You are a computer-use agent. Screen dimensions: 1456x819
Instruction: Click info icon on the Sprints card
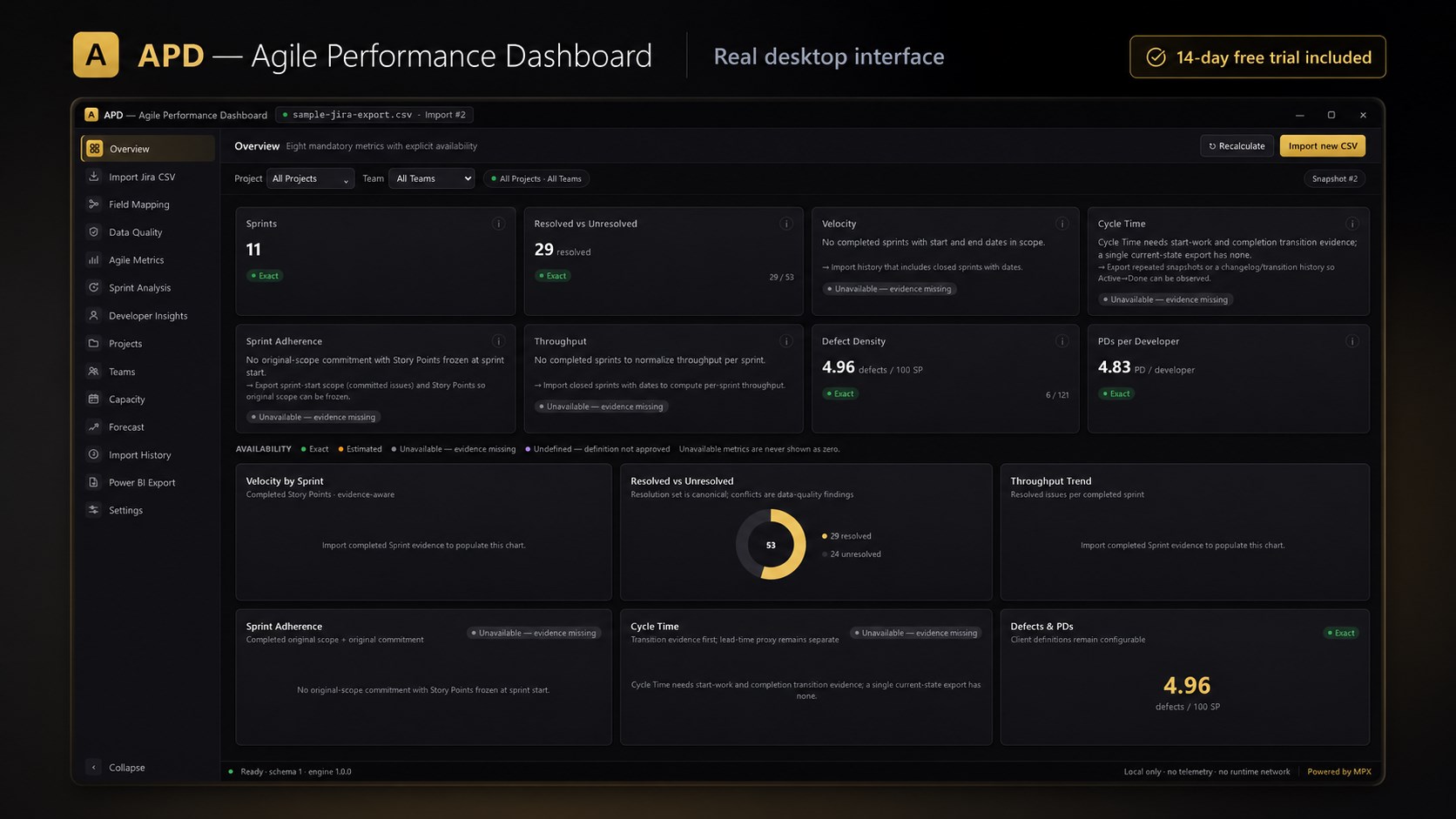[499, 224]
